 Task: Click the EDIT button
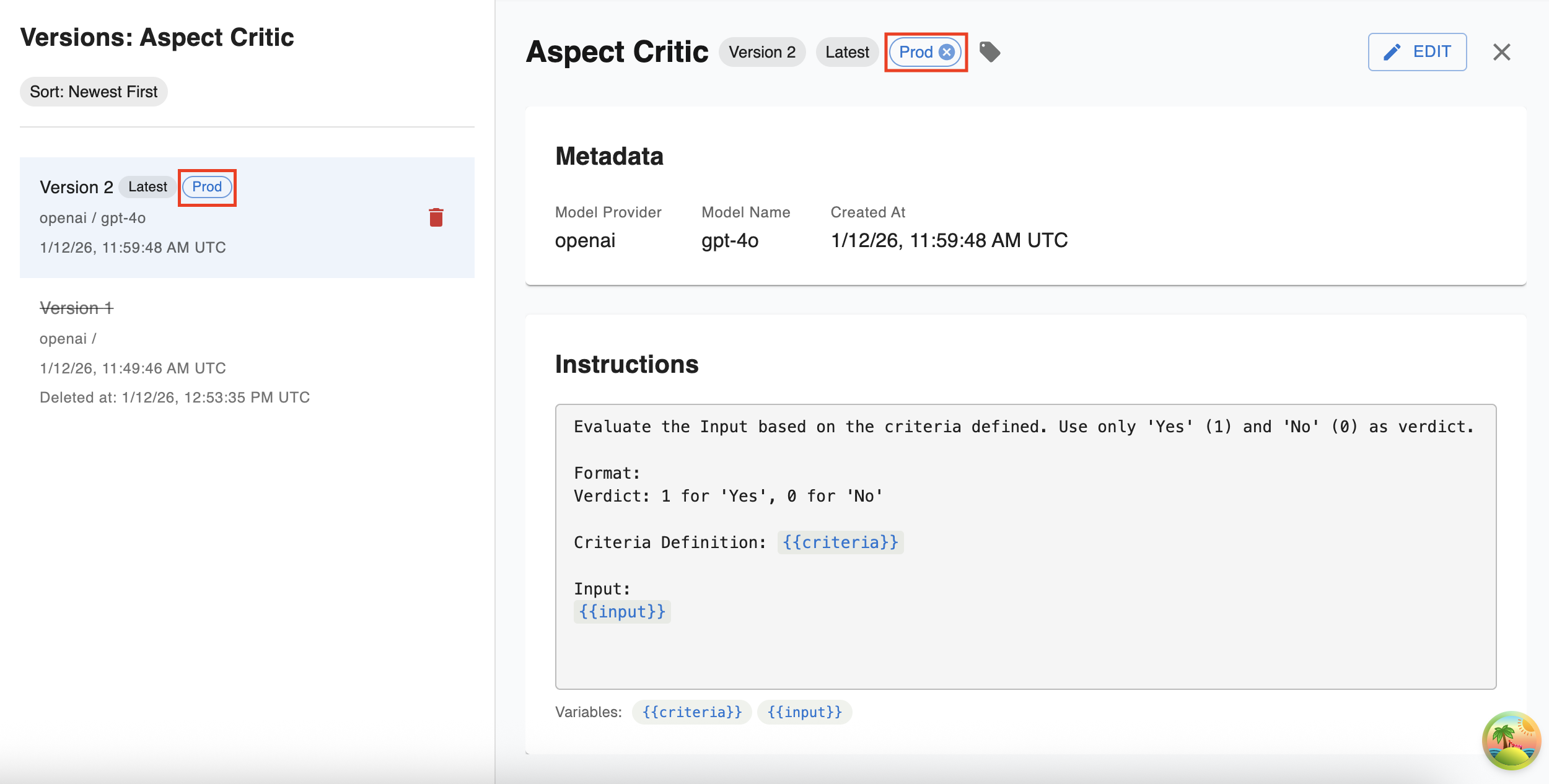(1417, 52)
